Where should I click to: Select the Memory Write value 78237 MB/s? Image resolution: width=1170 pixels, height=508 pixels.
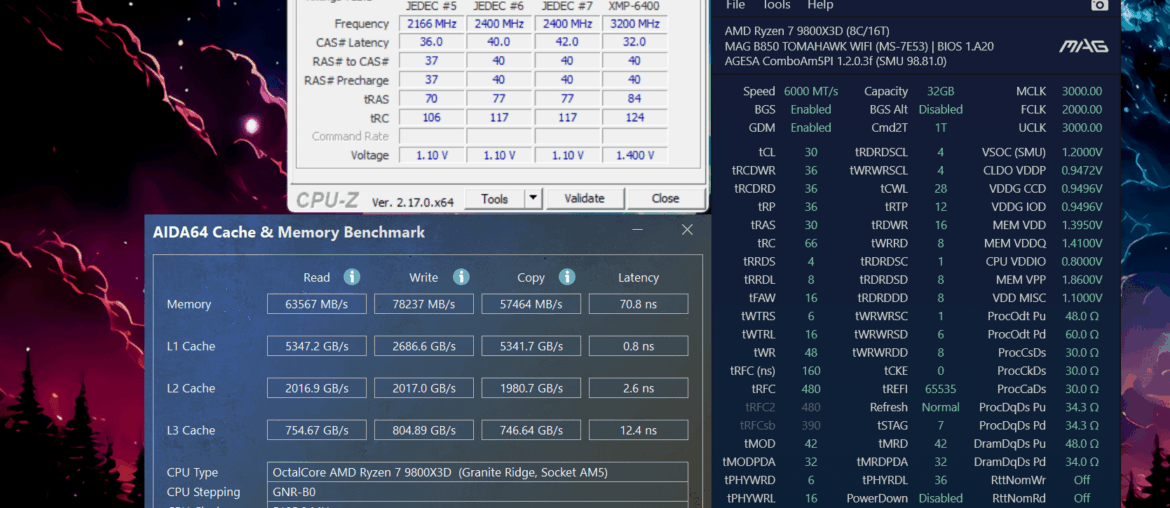424,304
